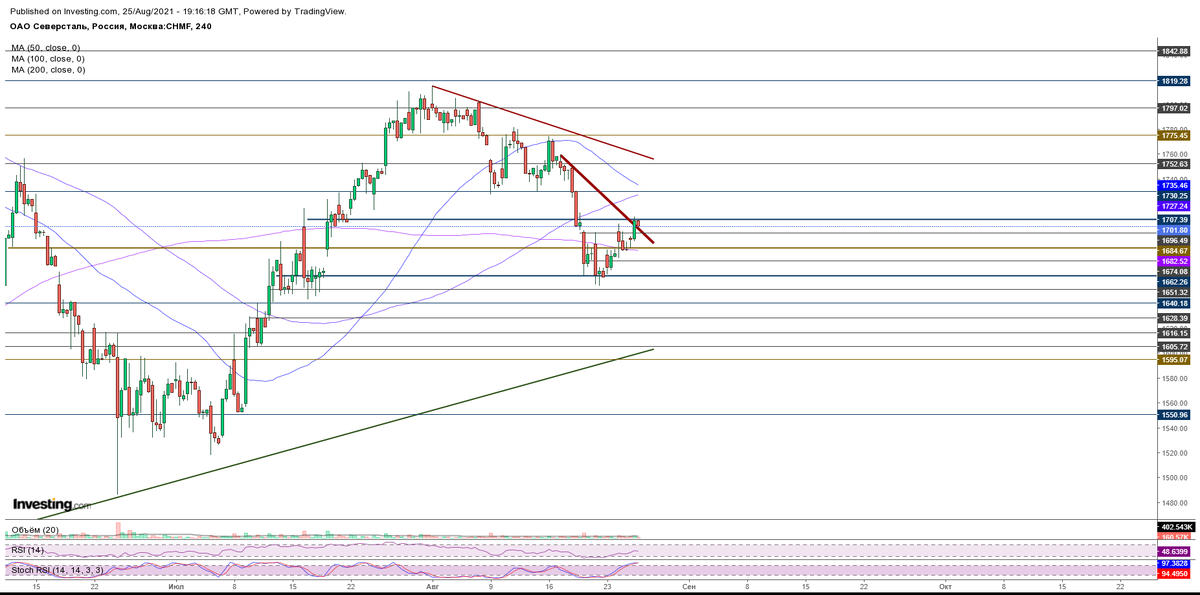Screen dimensions: 1200x595
Task: Click the Объём (20) volume indicator label
Action: pos(33,530)
